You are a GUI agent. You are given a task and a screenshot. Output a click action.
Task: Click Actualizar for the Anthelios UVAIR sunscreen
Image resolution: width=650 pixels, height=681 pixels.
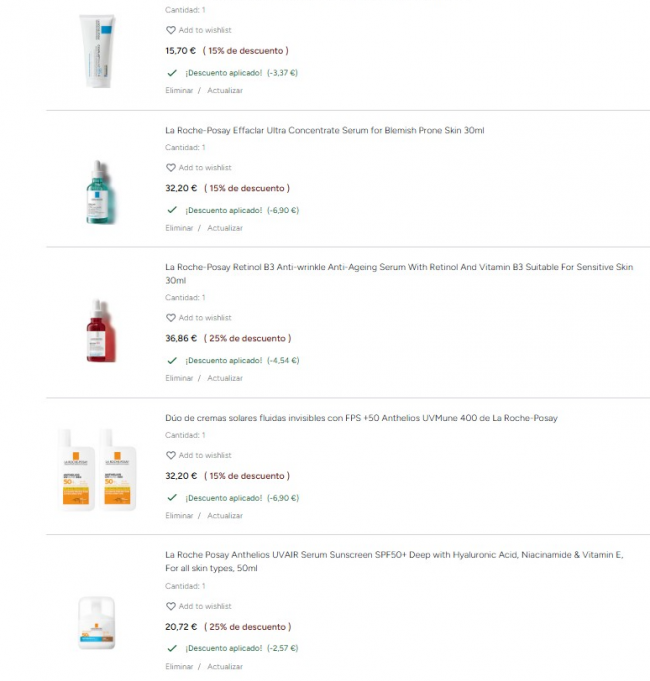point(225,666)
